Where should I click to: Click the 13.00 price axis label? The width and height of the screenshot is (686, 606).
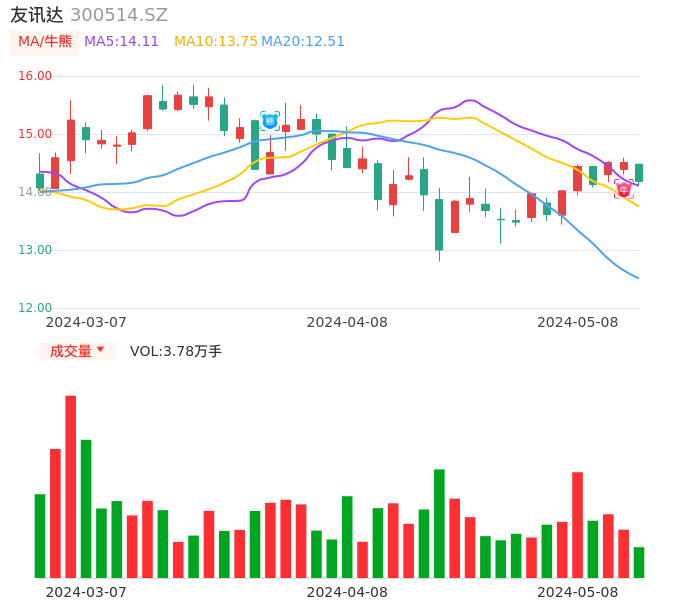tap(35, 250)
